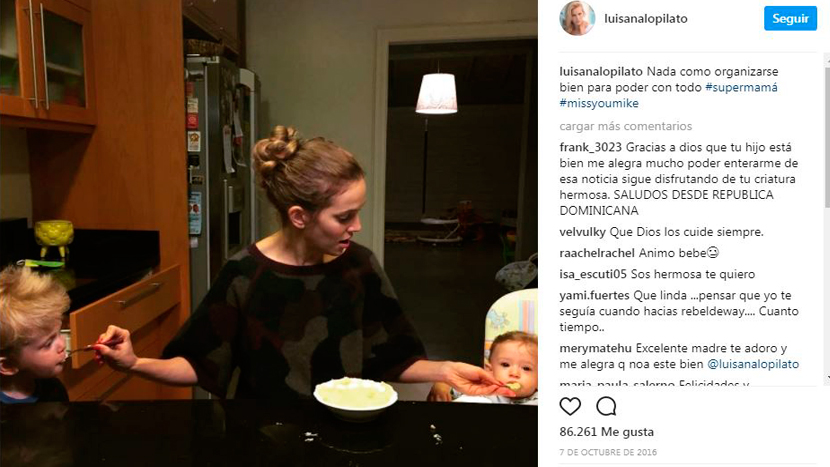Open luisanalopilato username in caption

pyautogui.click(x=601, y=71)
